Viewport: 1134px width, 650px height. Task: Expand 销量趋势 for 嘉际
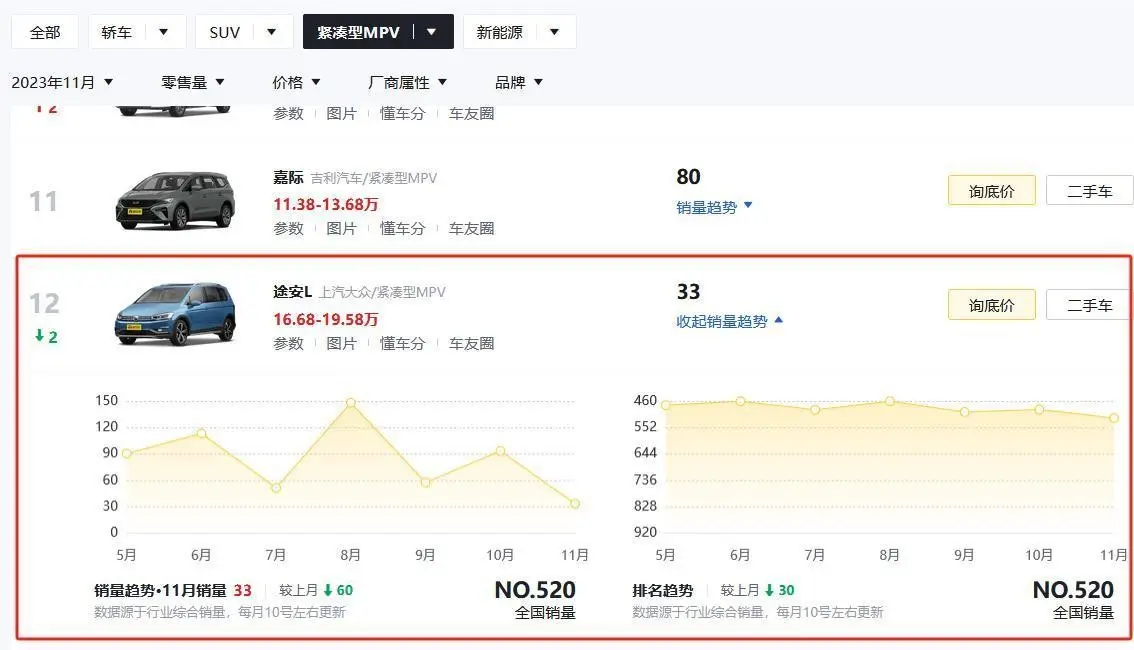(714, 208)
